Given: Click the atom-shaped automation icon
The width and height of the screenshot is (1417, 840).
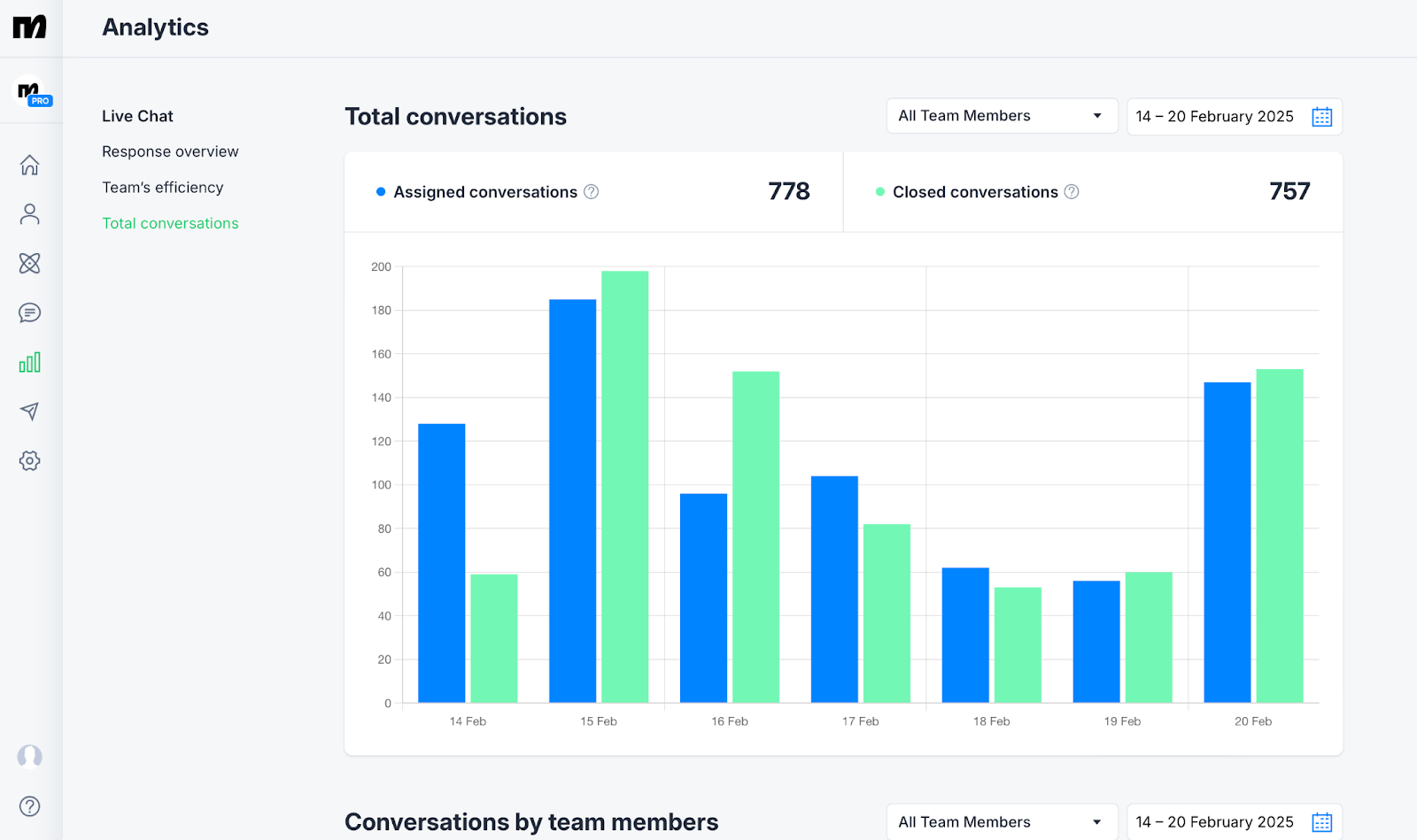Looking at the screenshot, I should click(30, 263).
